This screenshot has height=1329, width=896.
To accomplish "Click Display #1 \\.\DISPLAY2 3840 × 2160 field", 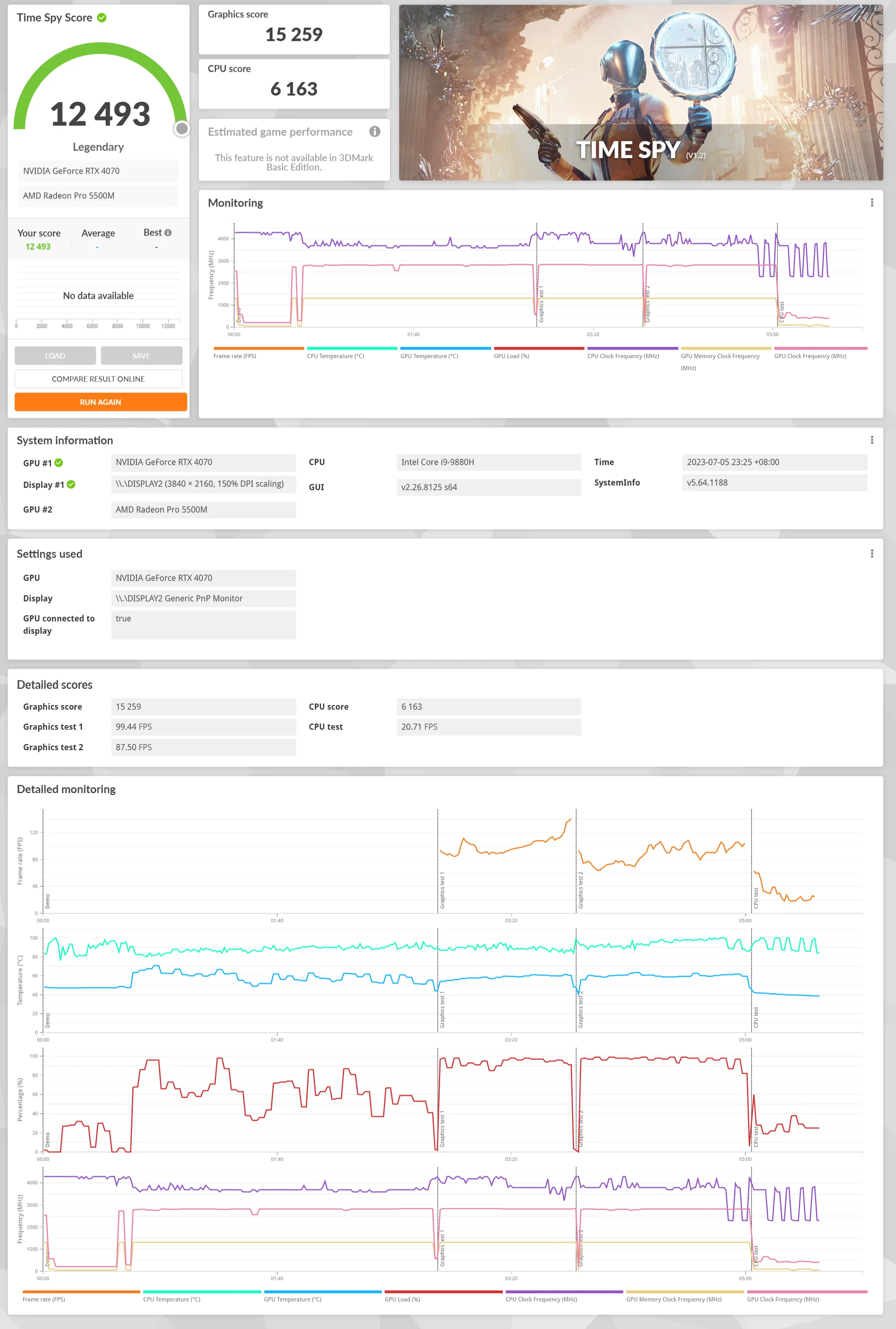I will click(203, 484).
